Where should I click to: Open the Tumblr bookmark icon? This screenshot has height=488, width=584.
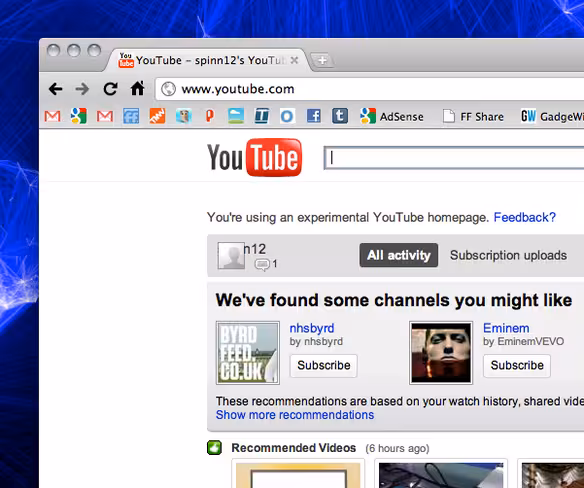[340, 116]
